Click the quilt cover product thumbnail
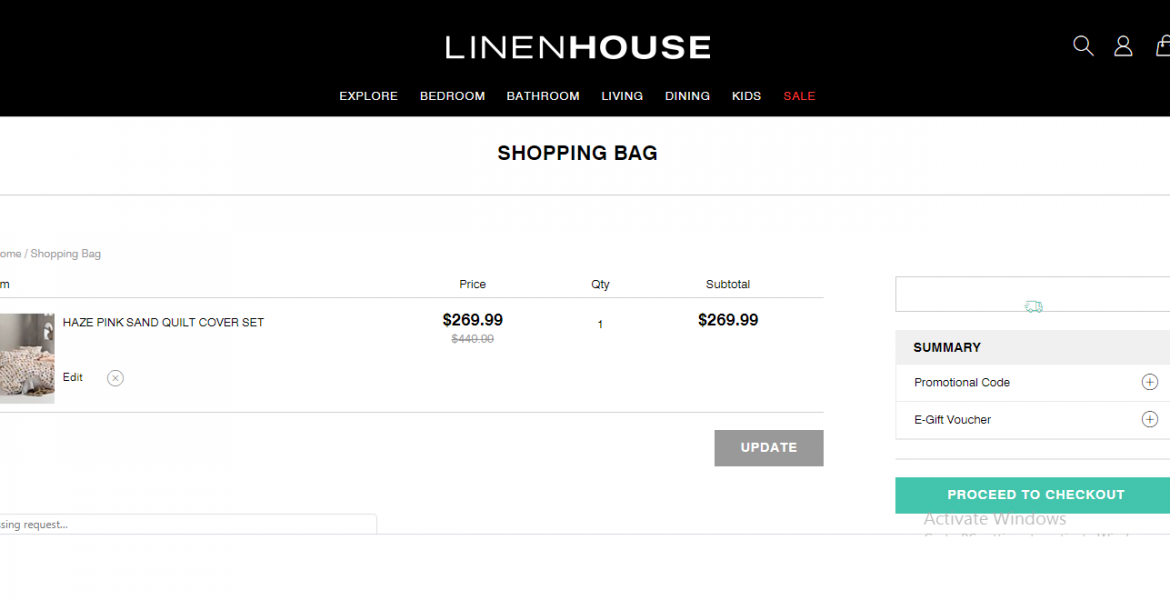Image resolution: width=1170 pixels, height=600 pixels. [27, 358]
